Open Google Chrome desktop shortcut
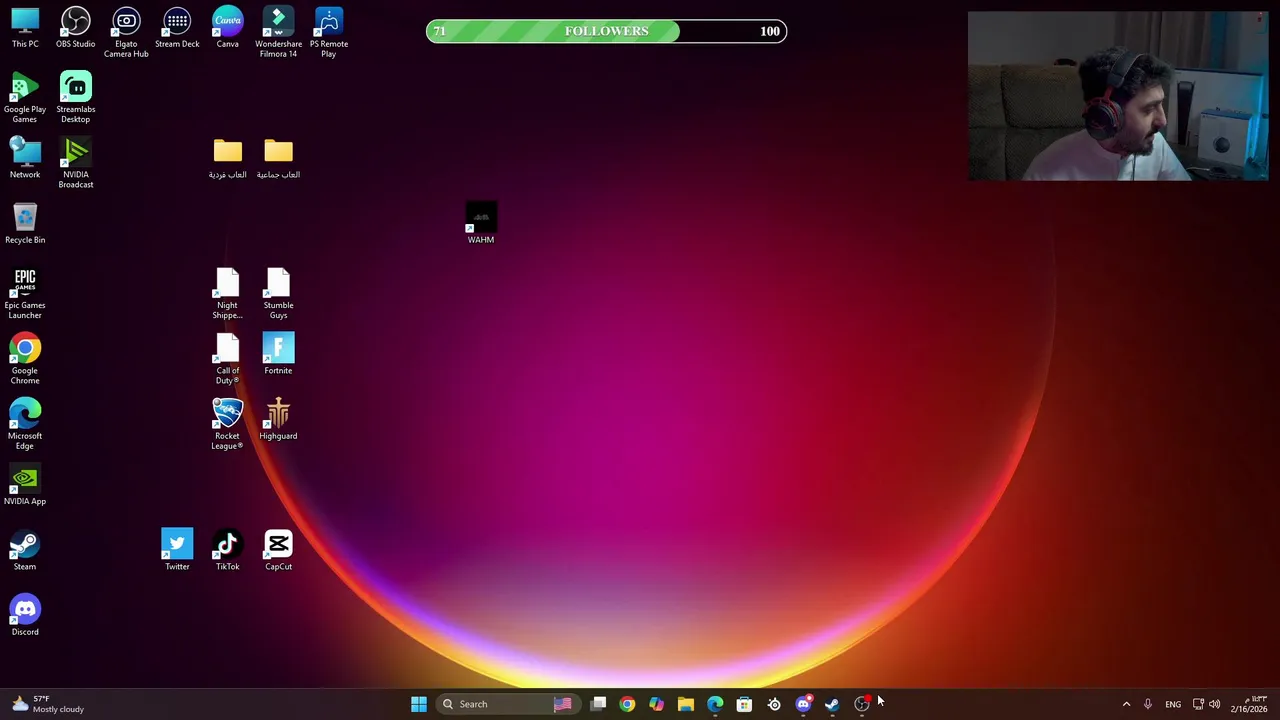1280x720 pixels. [25, 359]
